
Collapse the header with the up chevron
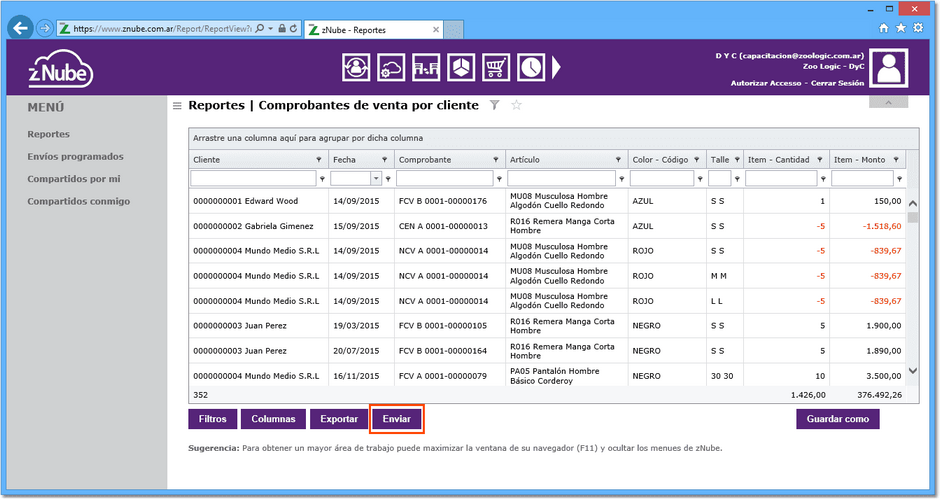pos(888,103)
